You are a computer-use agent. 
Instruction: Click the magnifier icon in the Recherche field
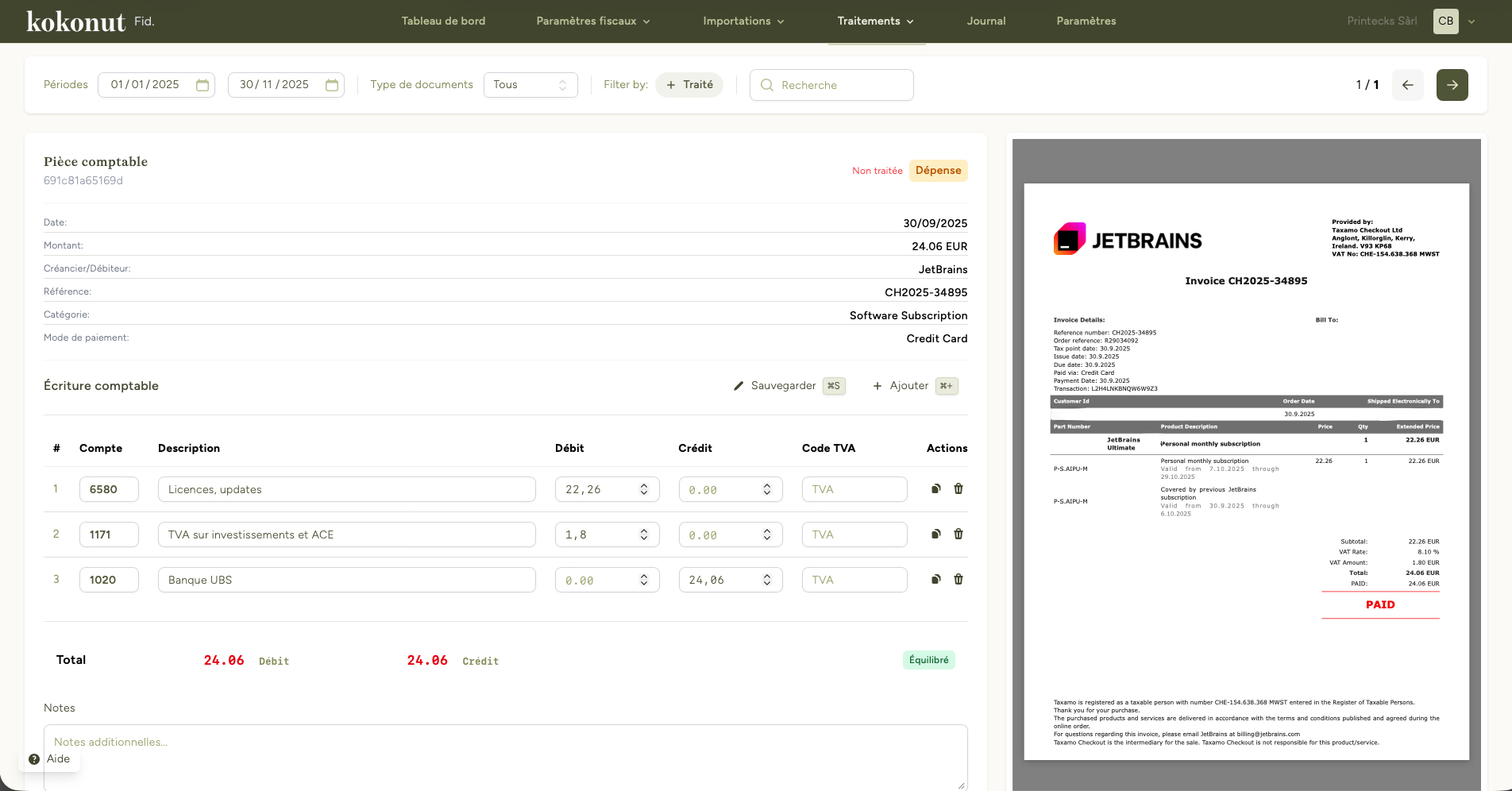pos(766,84)
